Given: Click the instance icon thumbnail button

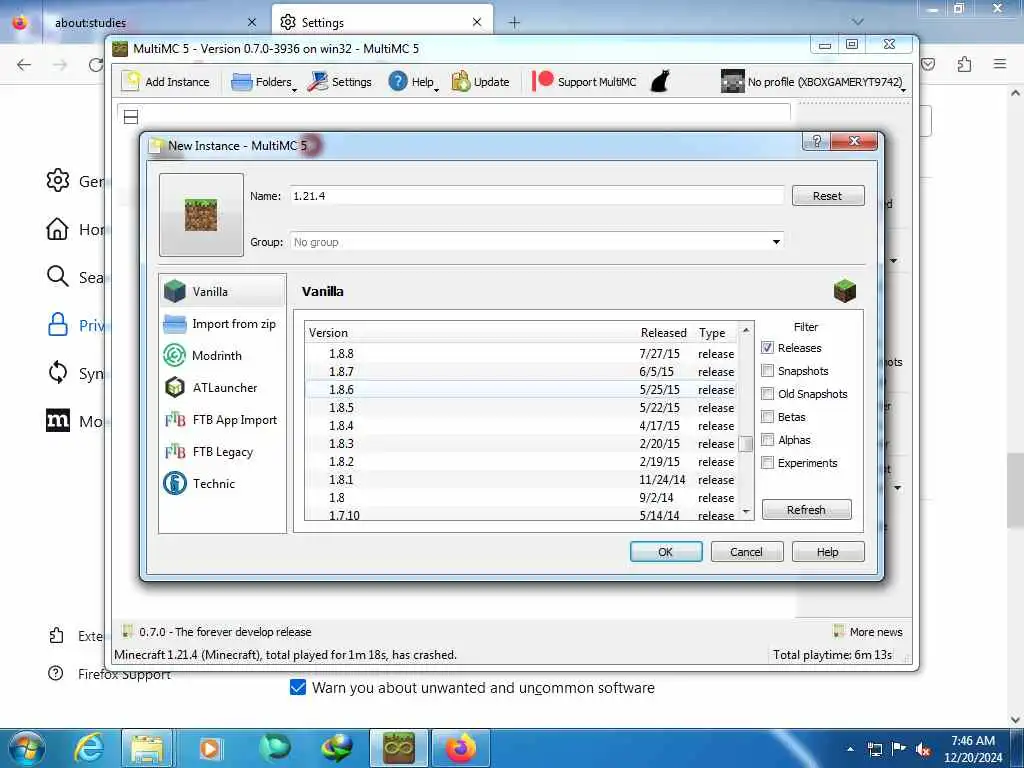Looking at the screenshot, I should click(x=201, y=215).
